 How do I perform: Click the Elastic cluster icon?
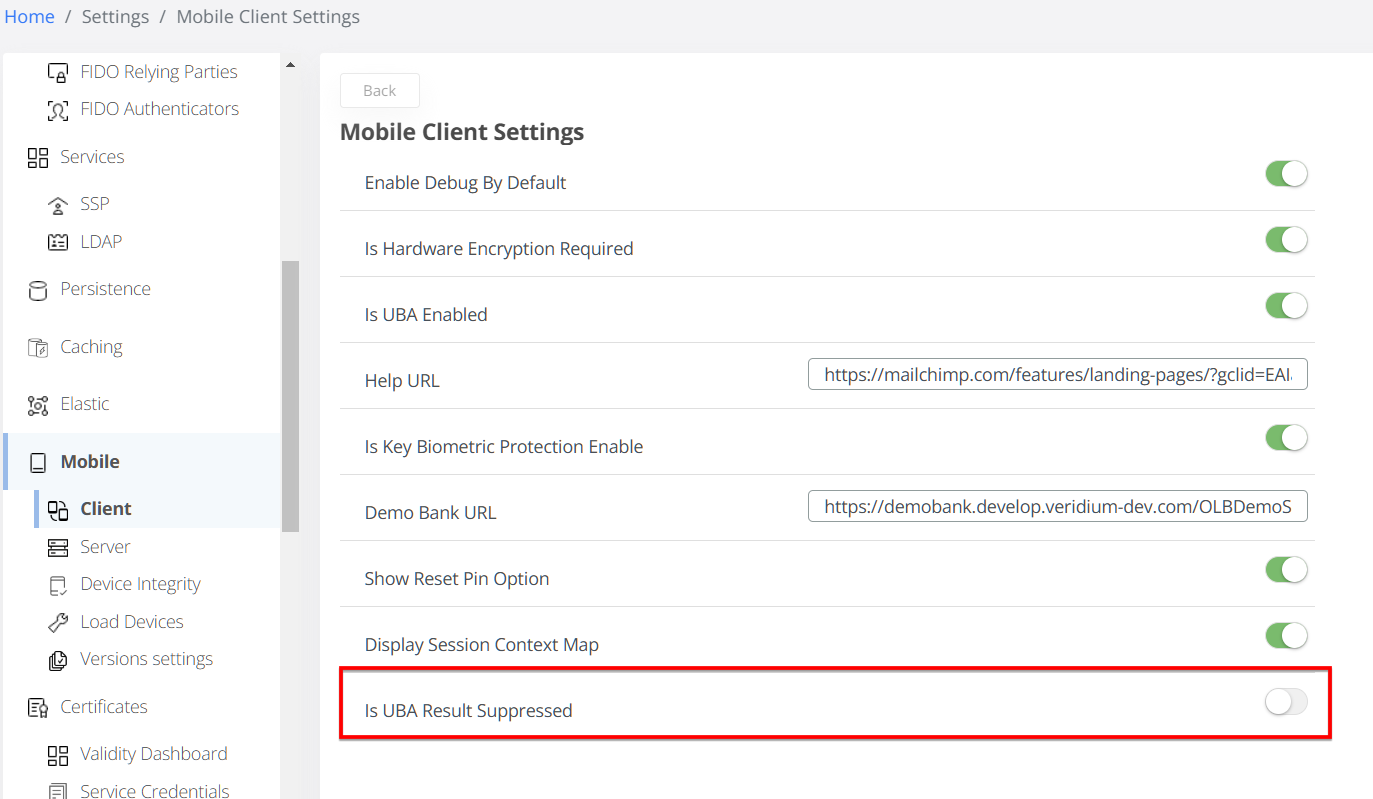coord(38,405)
